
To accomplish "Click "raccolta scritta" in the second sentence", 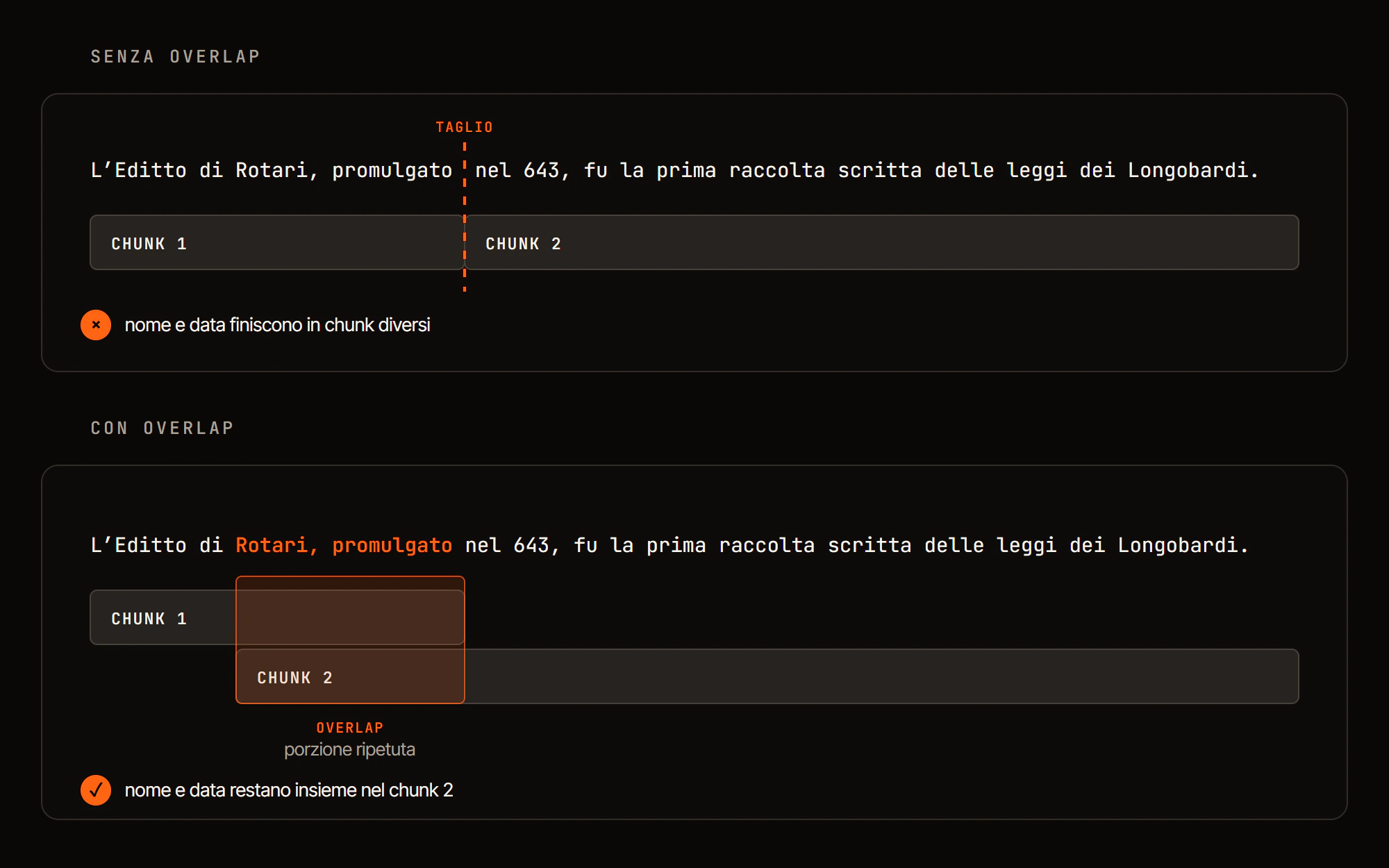I will pyautogui.click(x=815, y=545).
